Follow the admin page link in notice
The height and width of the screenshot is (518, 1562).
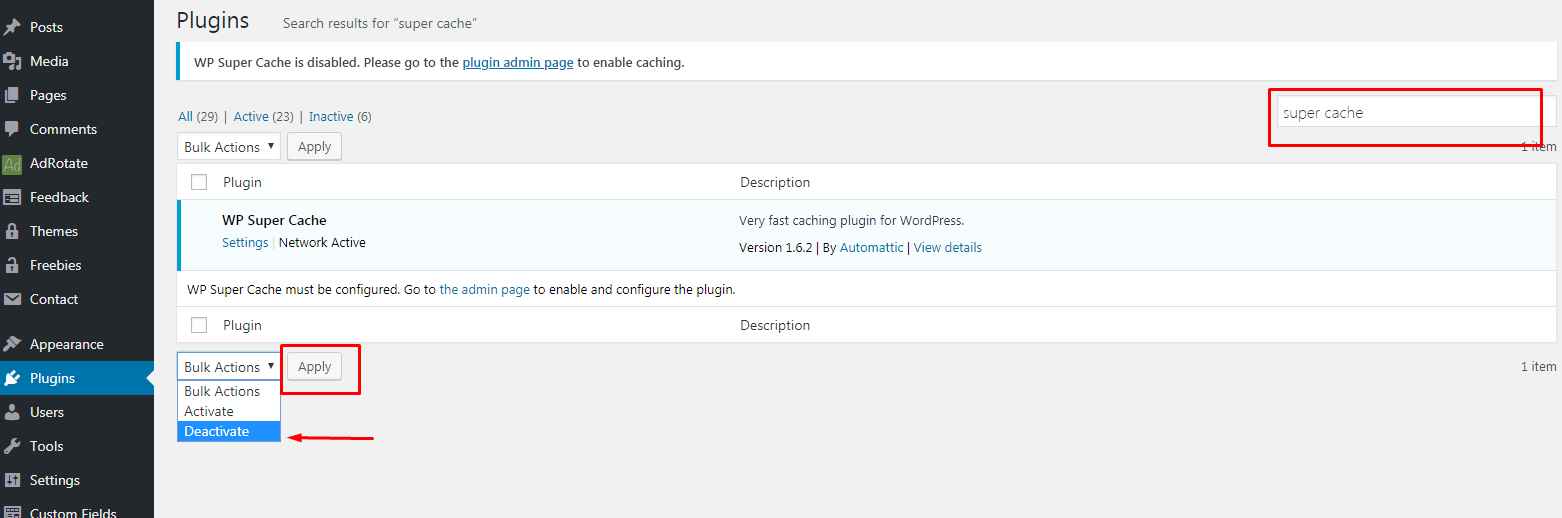[485, 289]
